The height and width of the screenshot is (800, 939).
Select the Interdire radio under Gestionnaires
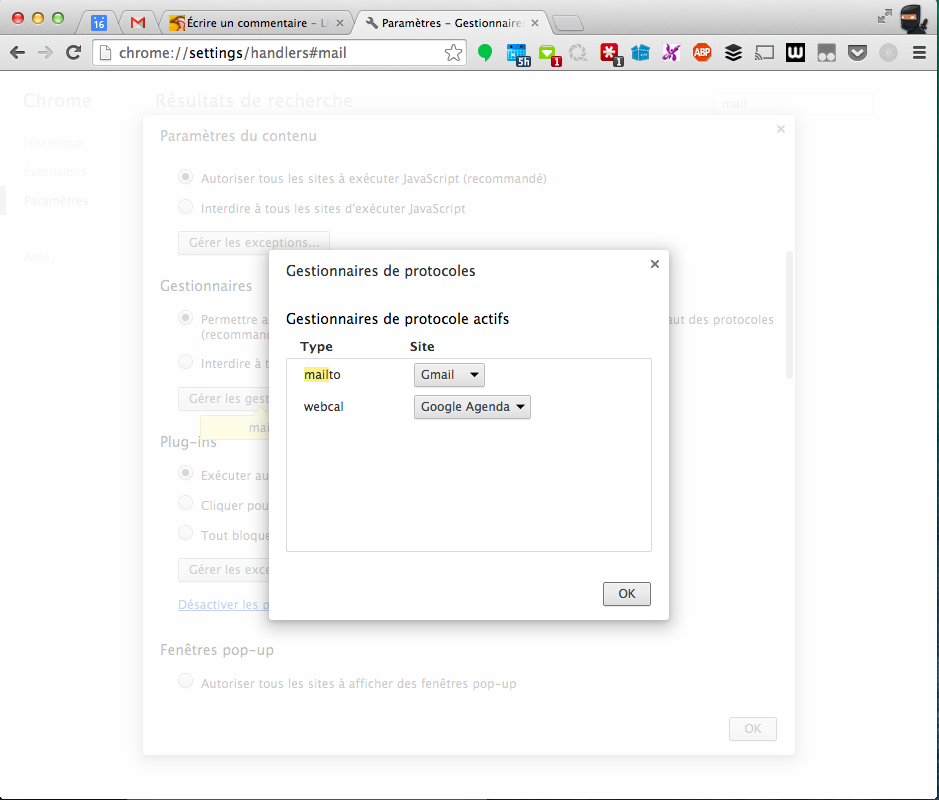[186, 362]
